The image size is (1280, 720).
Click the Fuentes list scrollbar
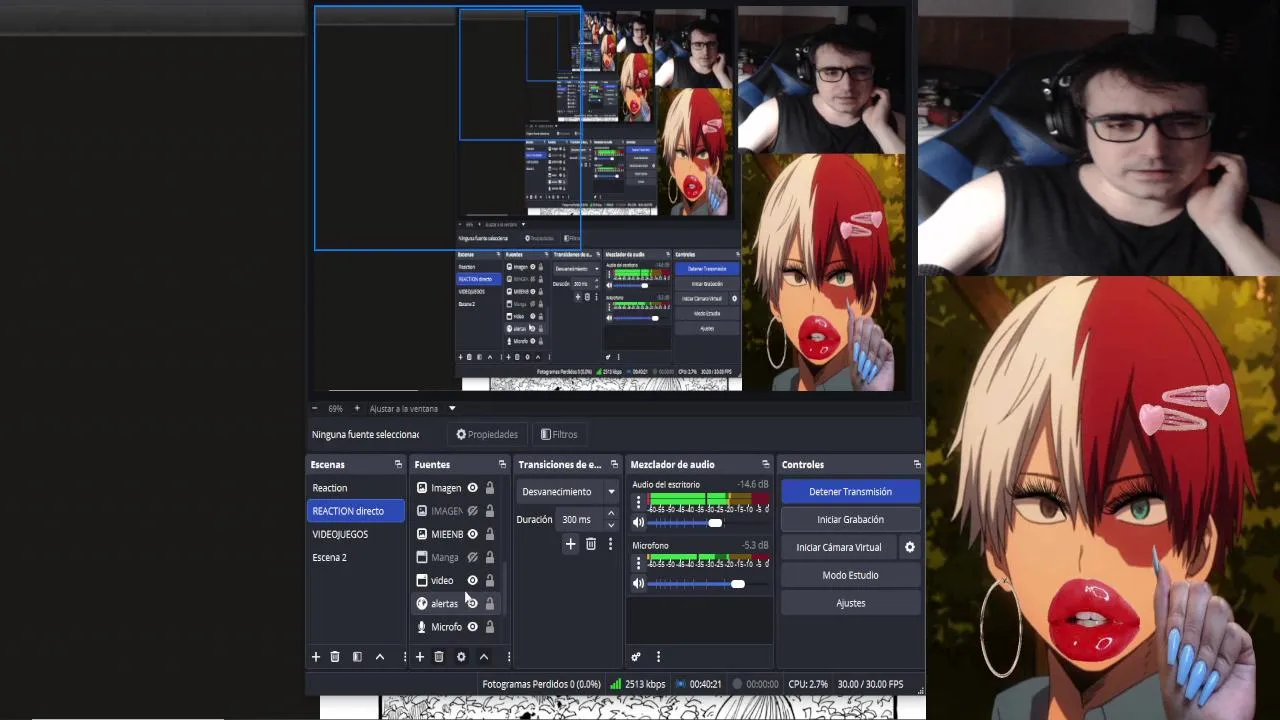tap(504, 590)
